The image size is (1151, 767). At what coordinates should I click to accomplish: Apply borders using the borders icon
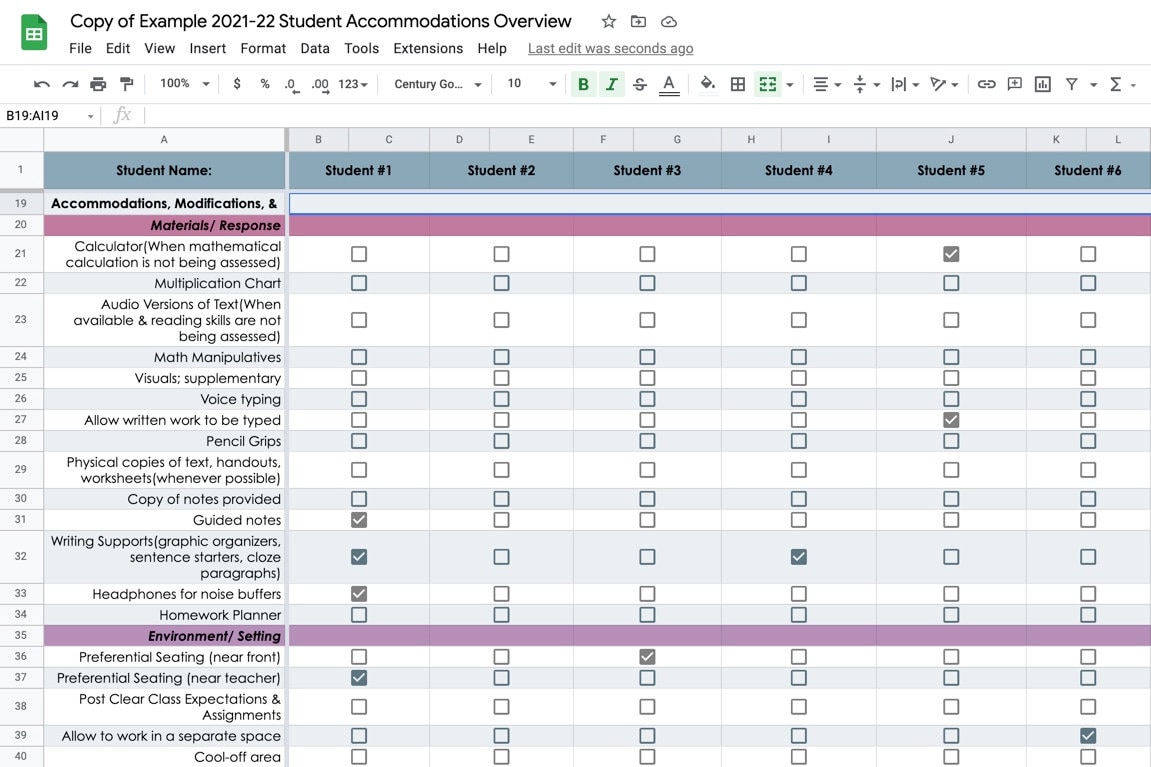(x=737, y=84)
